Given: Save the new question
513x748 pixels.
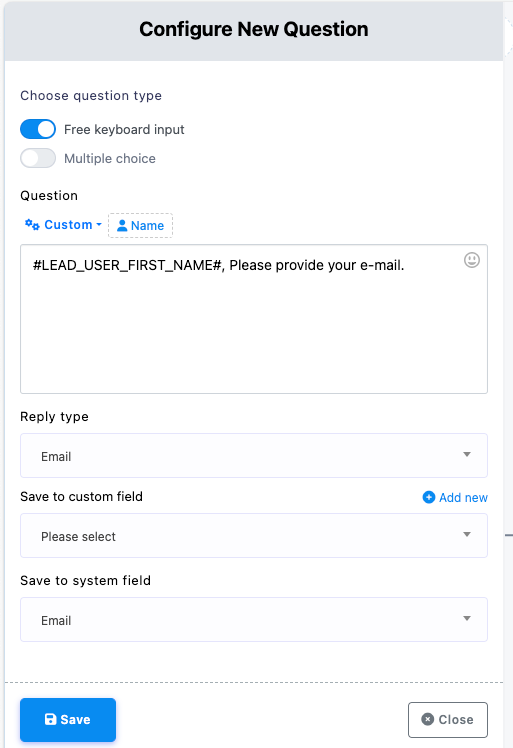Looking at the screenshot, I should (68, 719).
